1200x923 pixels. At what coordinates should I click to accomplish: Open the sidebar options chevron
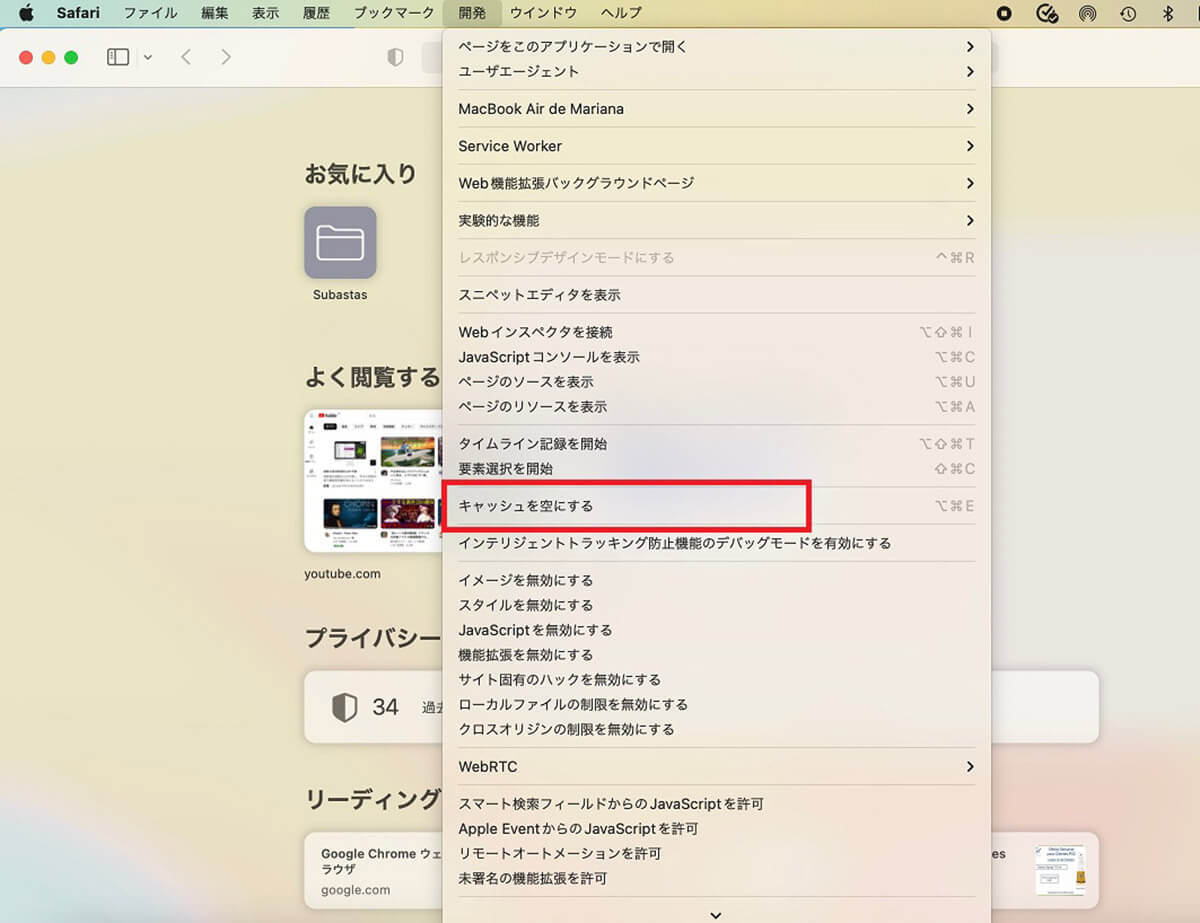[x=148, y=57]
